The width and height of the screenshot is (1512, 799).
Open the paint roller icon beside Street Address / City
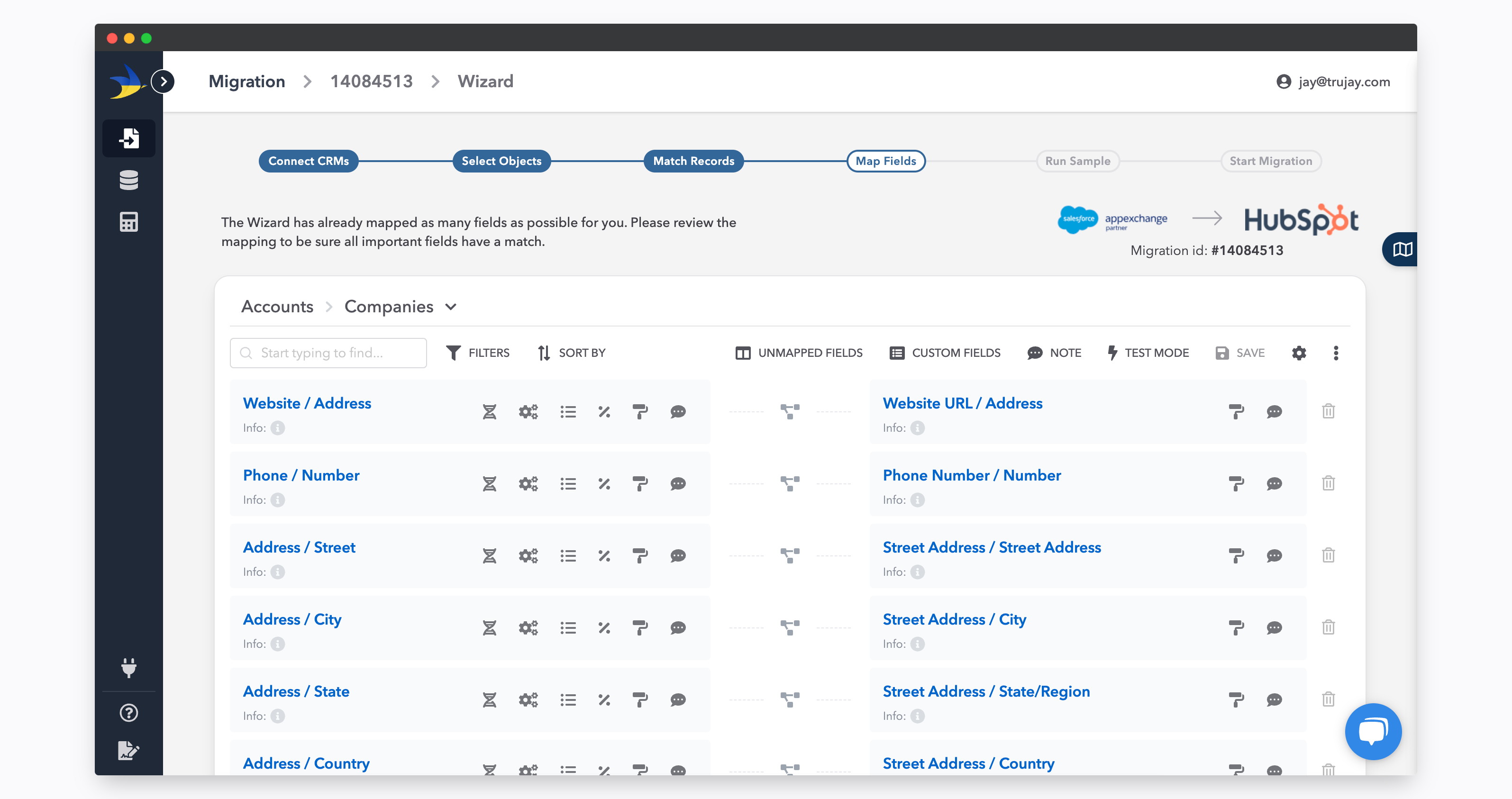[x=1237, y=627]
